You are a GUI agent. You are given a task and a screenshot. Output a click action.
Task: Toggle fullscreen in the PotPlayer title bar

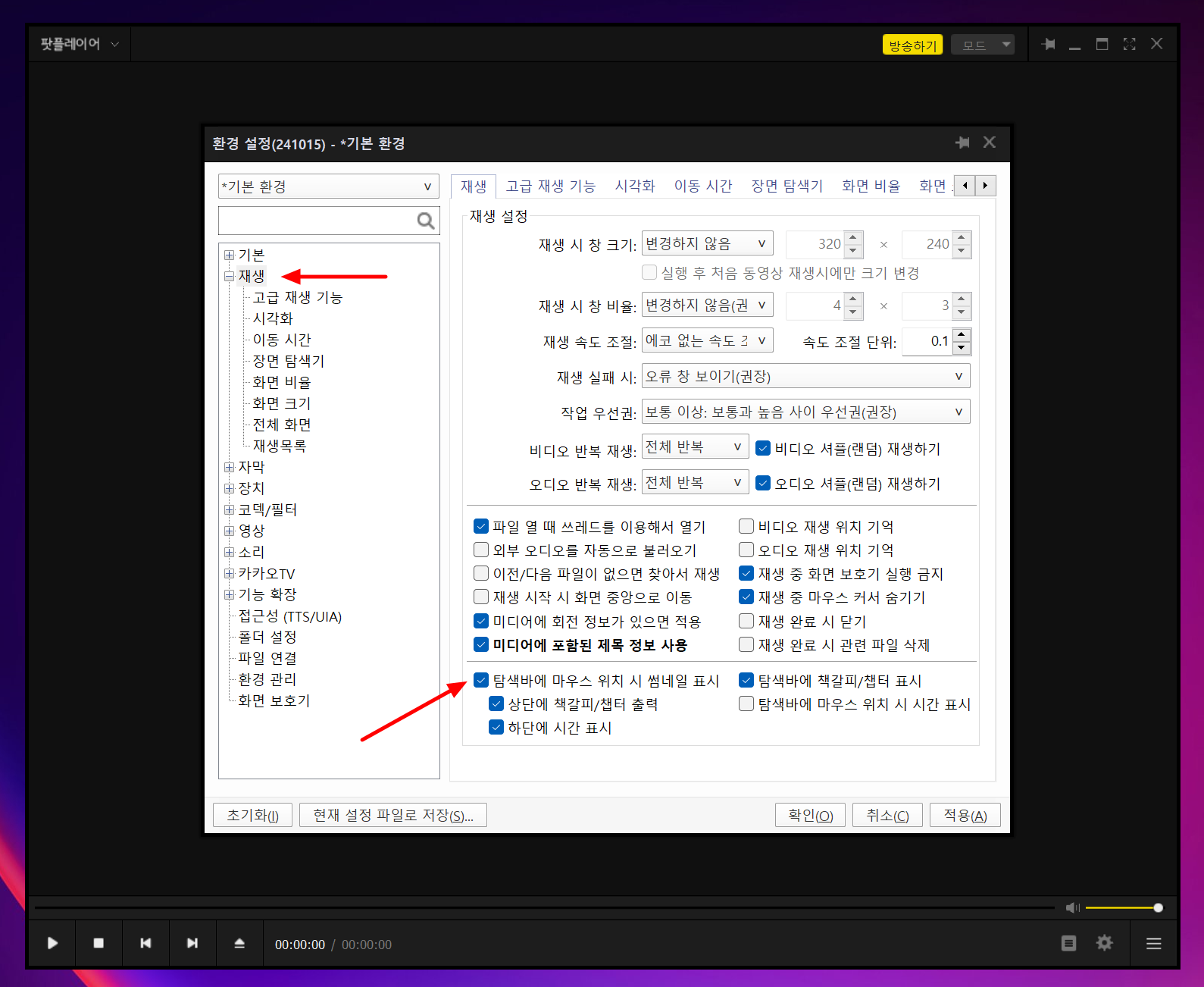click(x=1129, y=44)
